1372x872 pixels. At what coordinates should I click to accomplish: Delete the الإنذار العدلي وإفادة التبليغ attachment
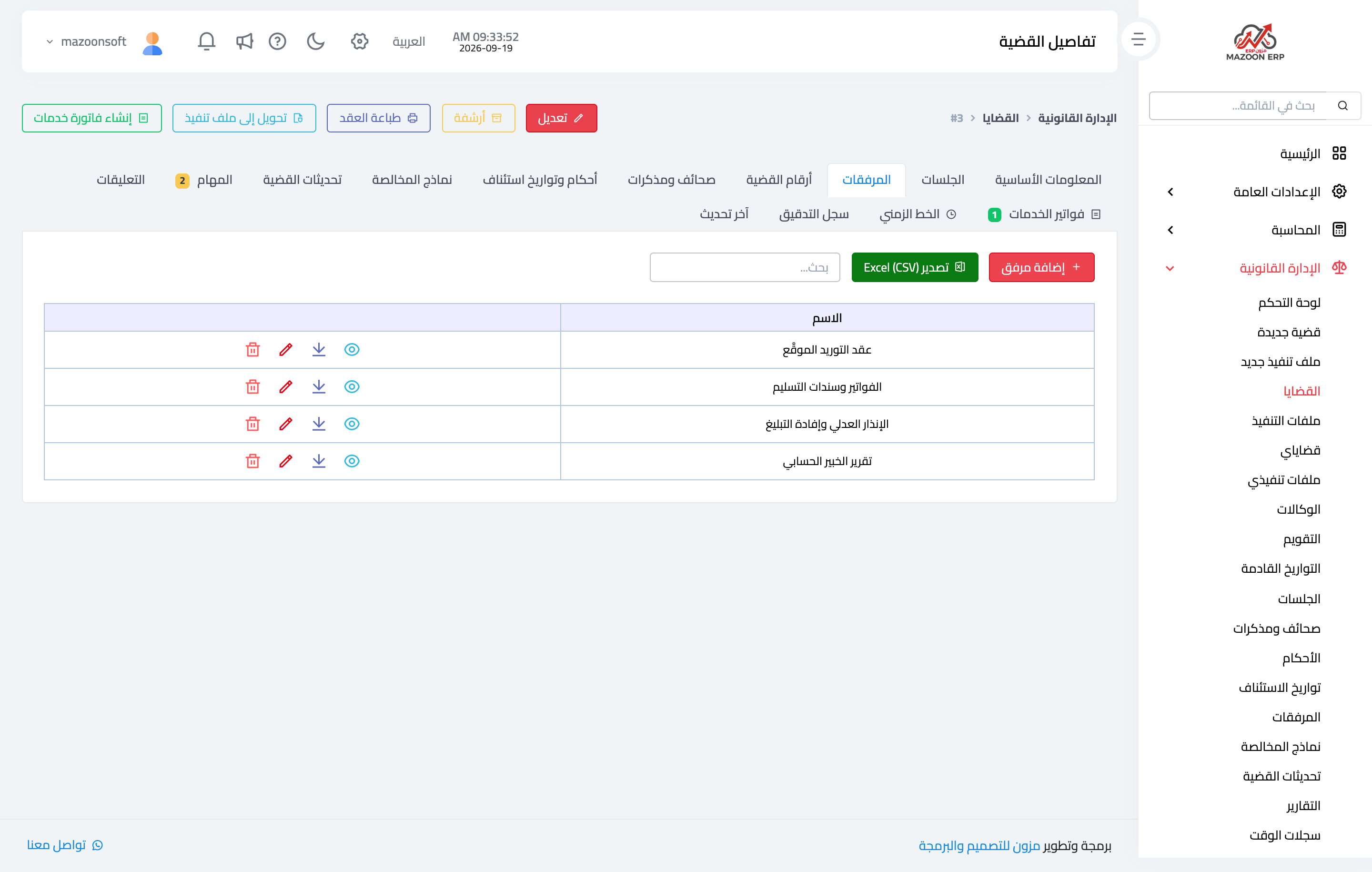point(252,424)
